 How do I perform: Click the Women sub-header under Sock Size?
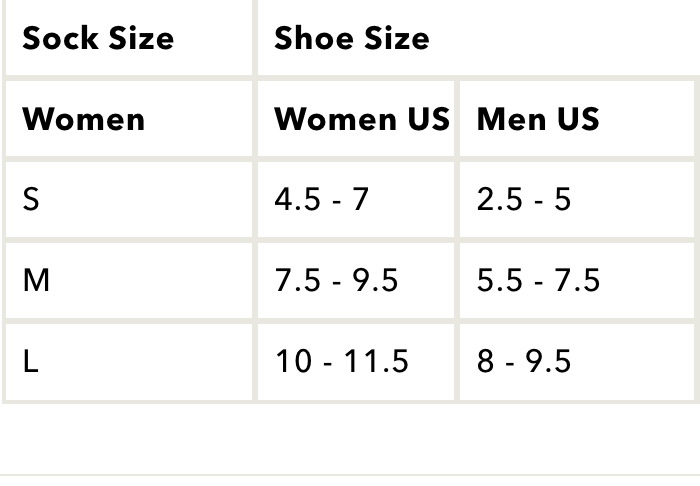point(83,120)
